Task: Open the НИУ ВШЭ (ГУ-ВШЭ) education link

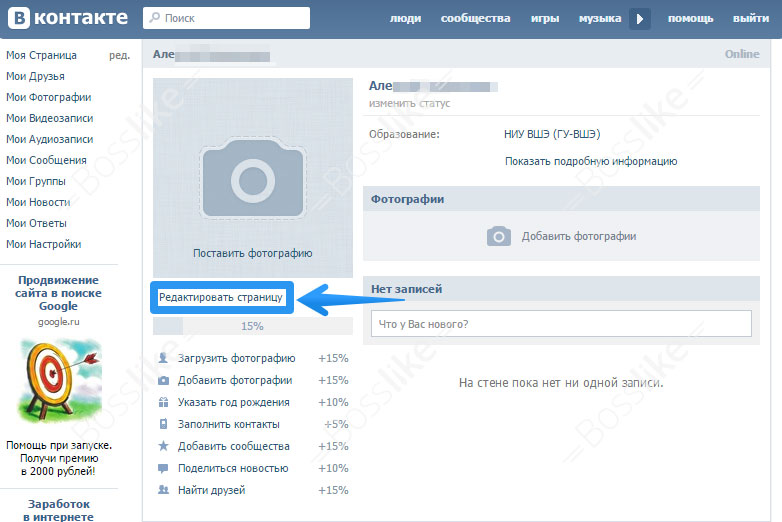Action: tap(552, 134)
